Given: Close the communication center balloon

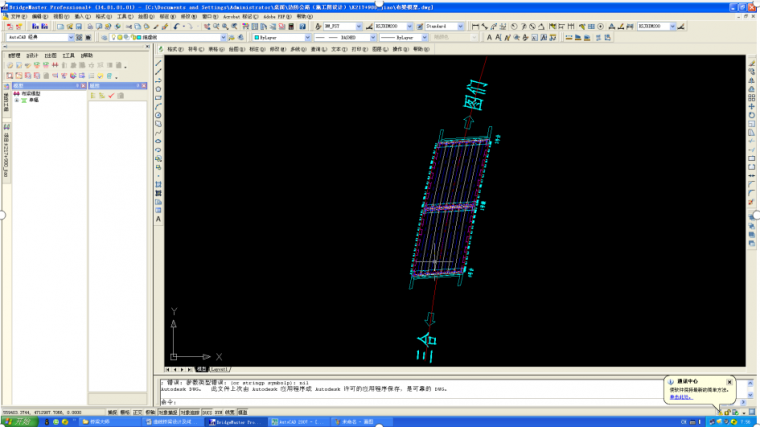Looking at the screenshot, I should [729, 382].
